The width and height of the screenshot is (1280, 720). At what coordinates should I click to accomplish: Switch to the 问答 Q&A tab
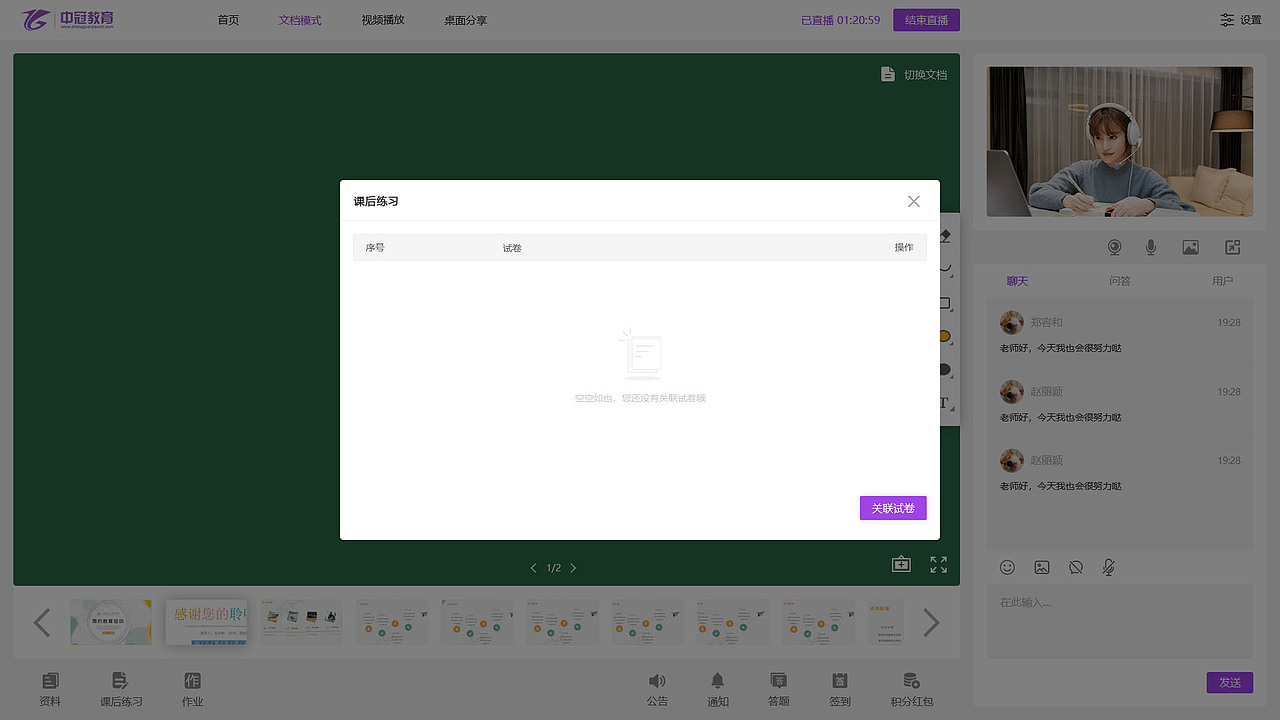(x=1120, y=281)
